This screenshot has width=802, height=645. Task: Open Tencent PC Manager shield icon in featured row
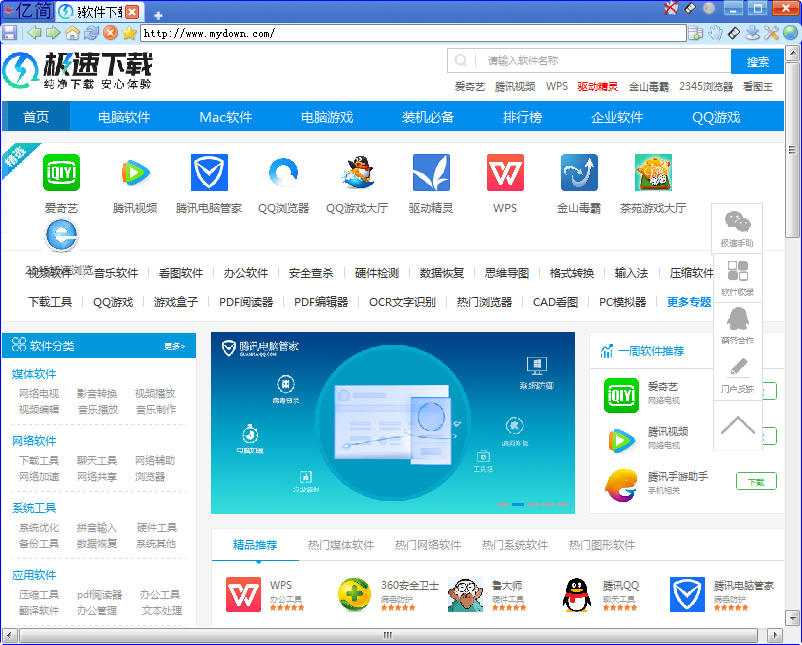pyautogui.click(x=209, y=172)
